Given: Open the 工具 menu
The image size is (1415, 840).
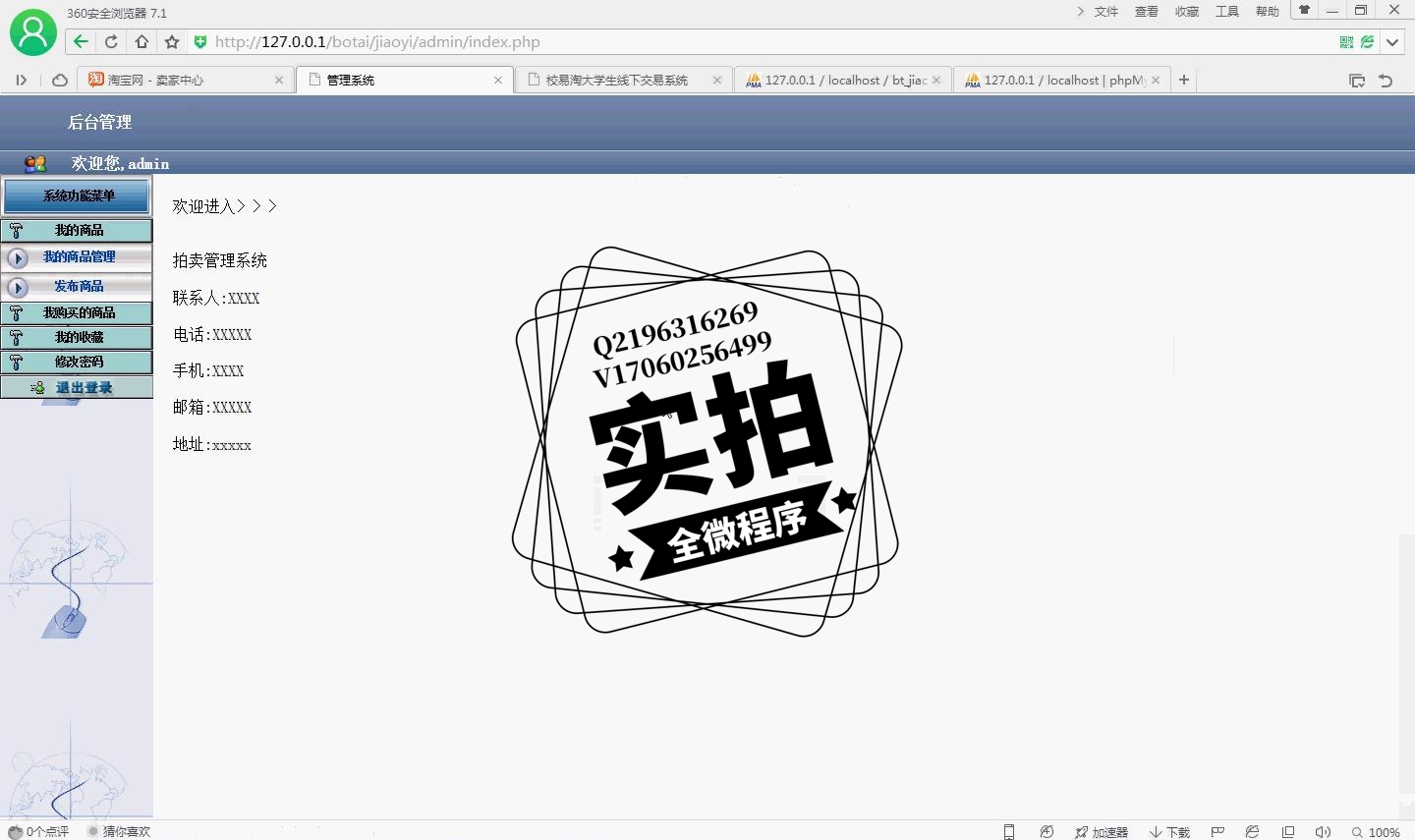Looking at the screenshot, I should tap(1227, 12).
